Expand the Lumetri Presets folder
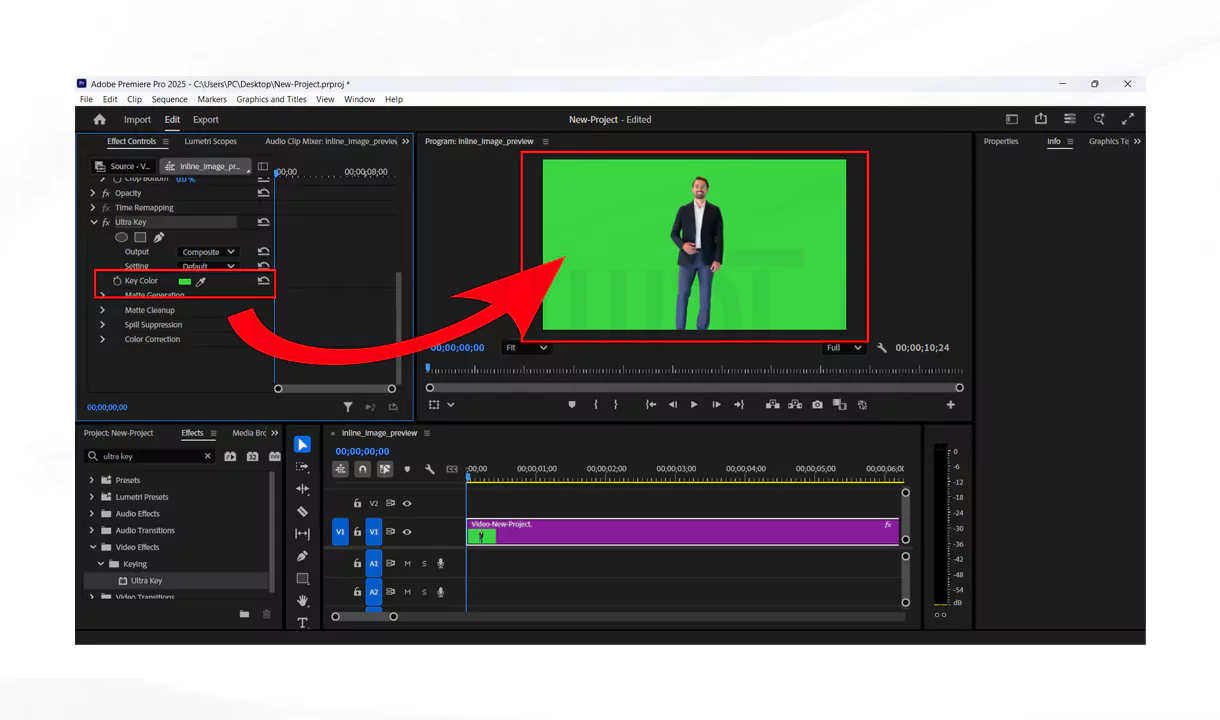This screenshot has height=720, width=1220. [92, 497]
